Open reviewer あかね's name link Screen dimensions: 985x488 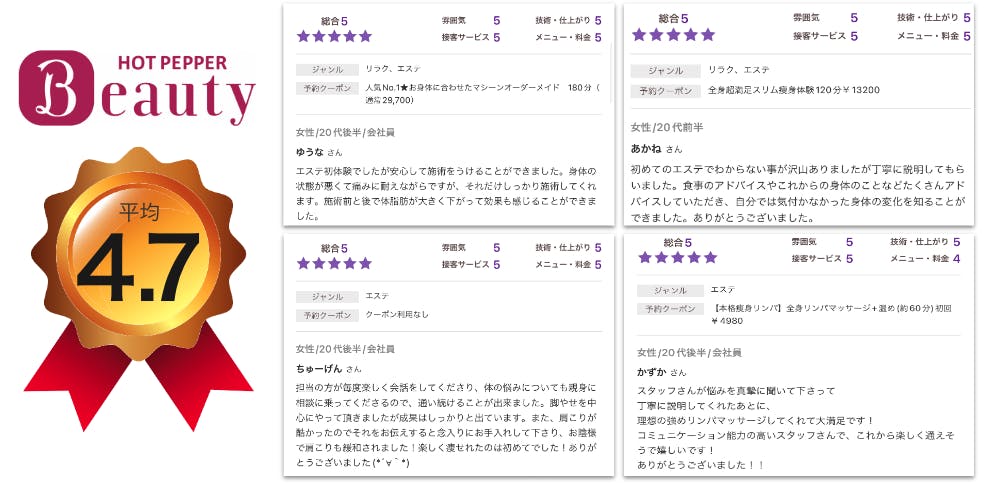(646, 149)
